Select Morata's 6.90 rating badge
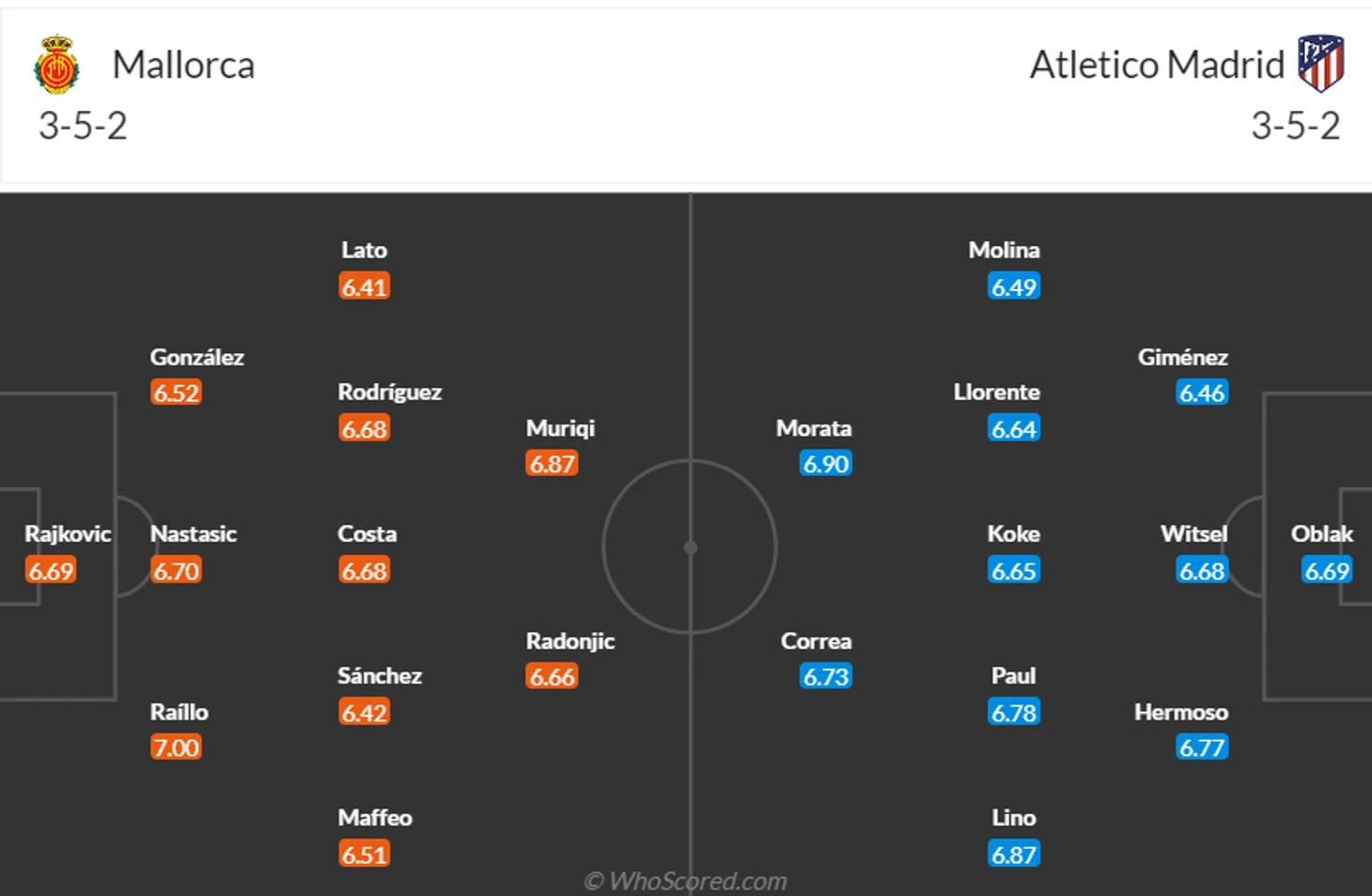The image size is (1372, 896). pos(826,464)
